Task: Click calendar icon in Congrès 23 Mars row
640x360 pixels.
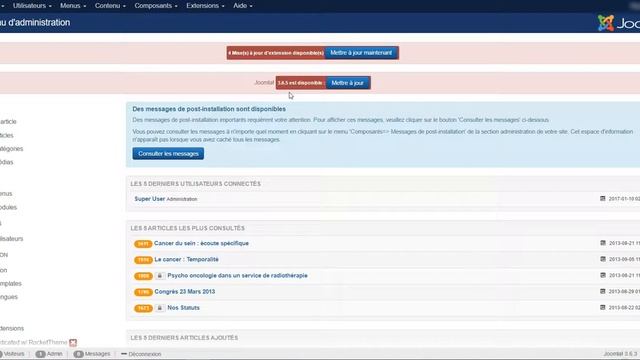Action: (602, 291)
